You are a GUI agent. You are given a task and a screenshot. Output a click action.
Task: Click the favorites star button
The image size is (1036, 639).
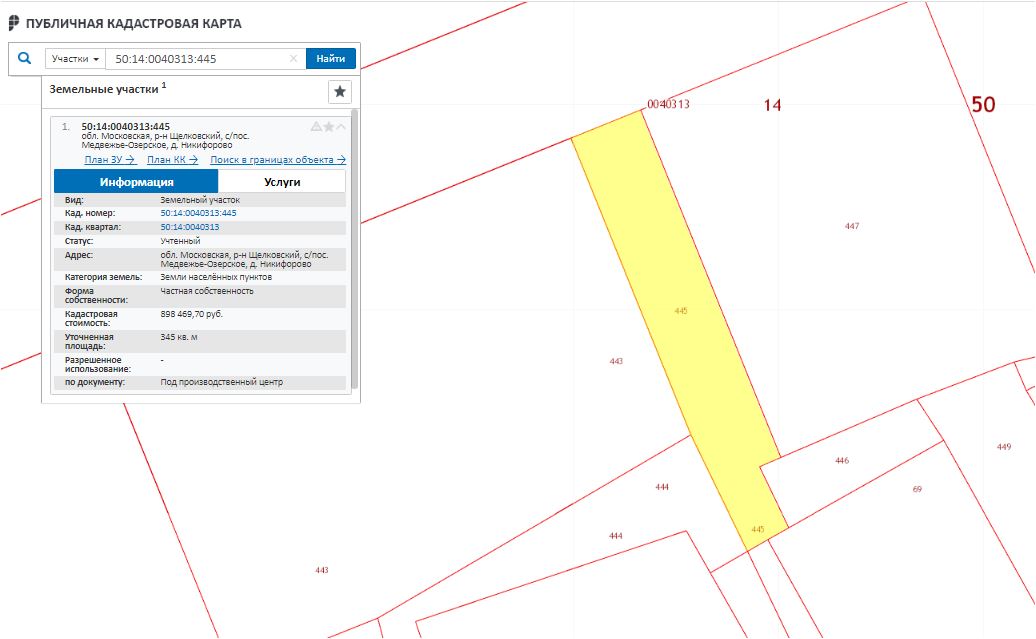pos(340,92)
